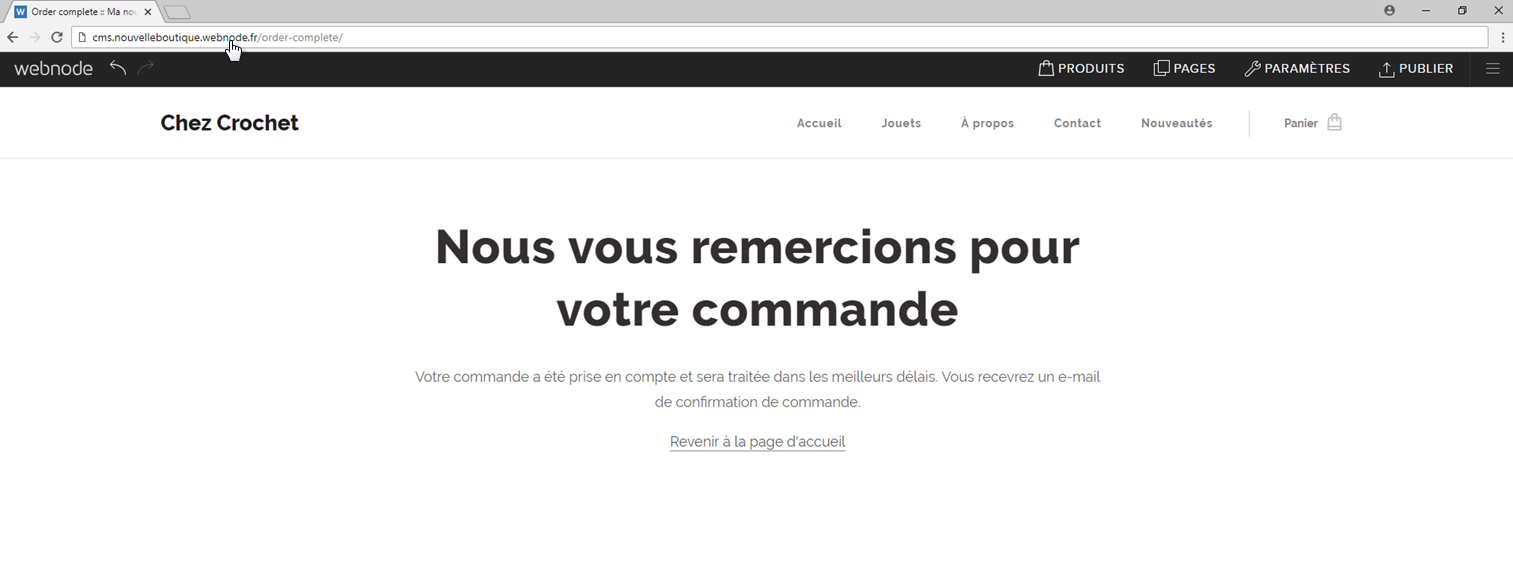Visit the Contact page
The width and height of the screenshot is (1513, 577).
(x=1077, y=122)
